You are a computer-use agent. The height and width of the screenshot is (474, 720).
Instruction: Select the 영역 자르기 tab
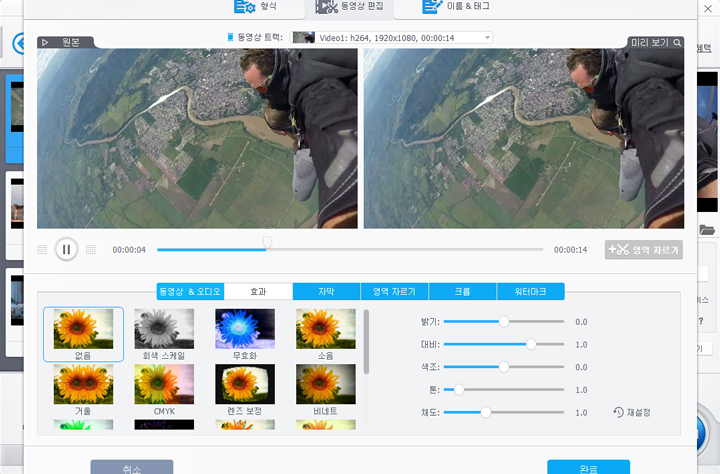(394, 292)
